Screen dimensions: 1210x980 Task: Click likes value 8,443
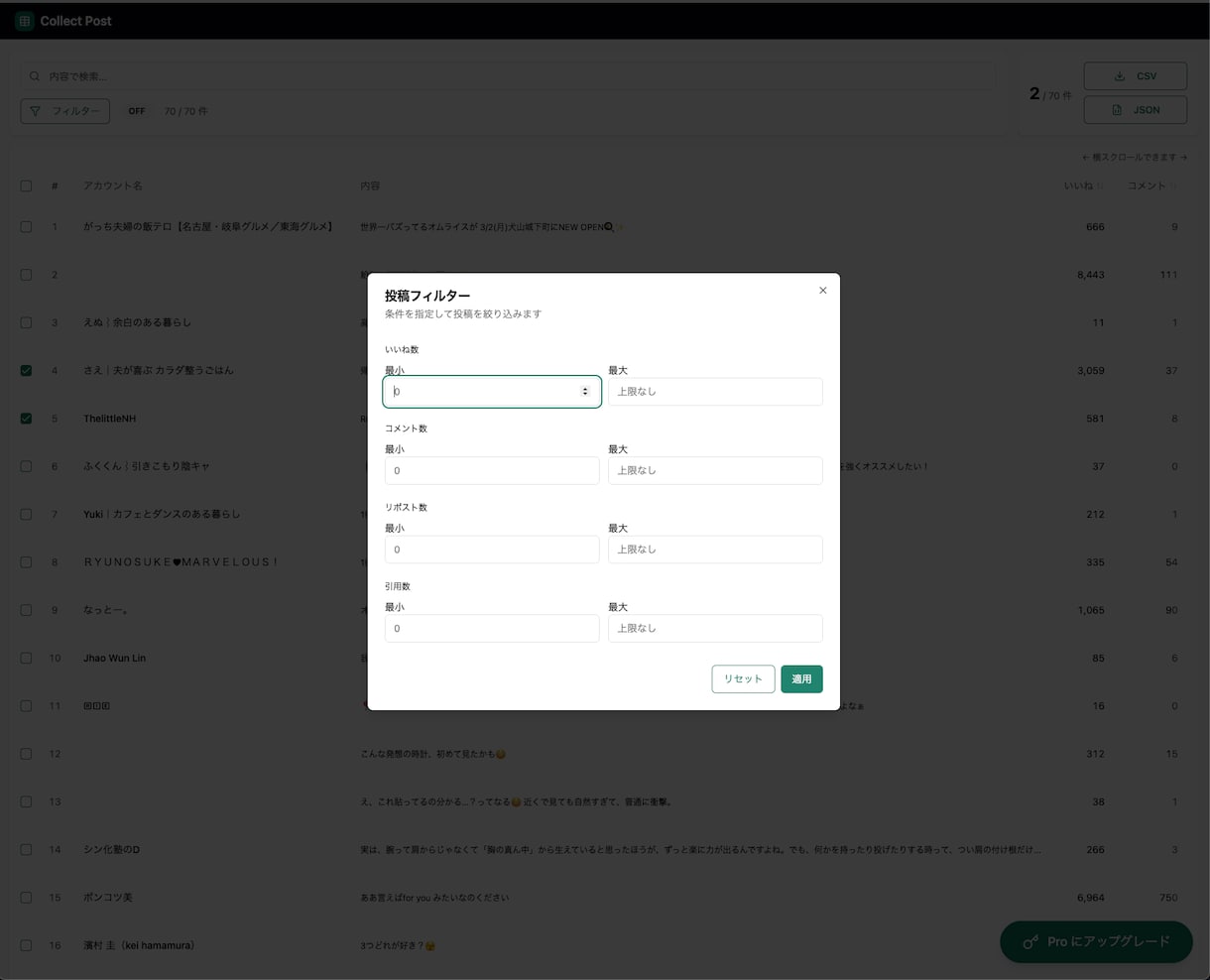1090,275
